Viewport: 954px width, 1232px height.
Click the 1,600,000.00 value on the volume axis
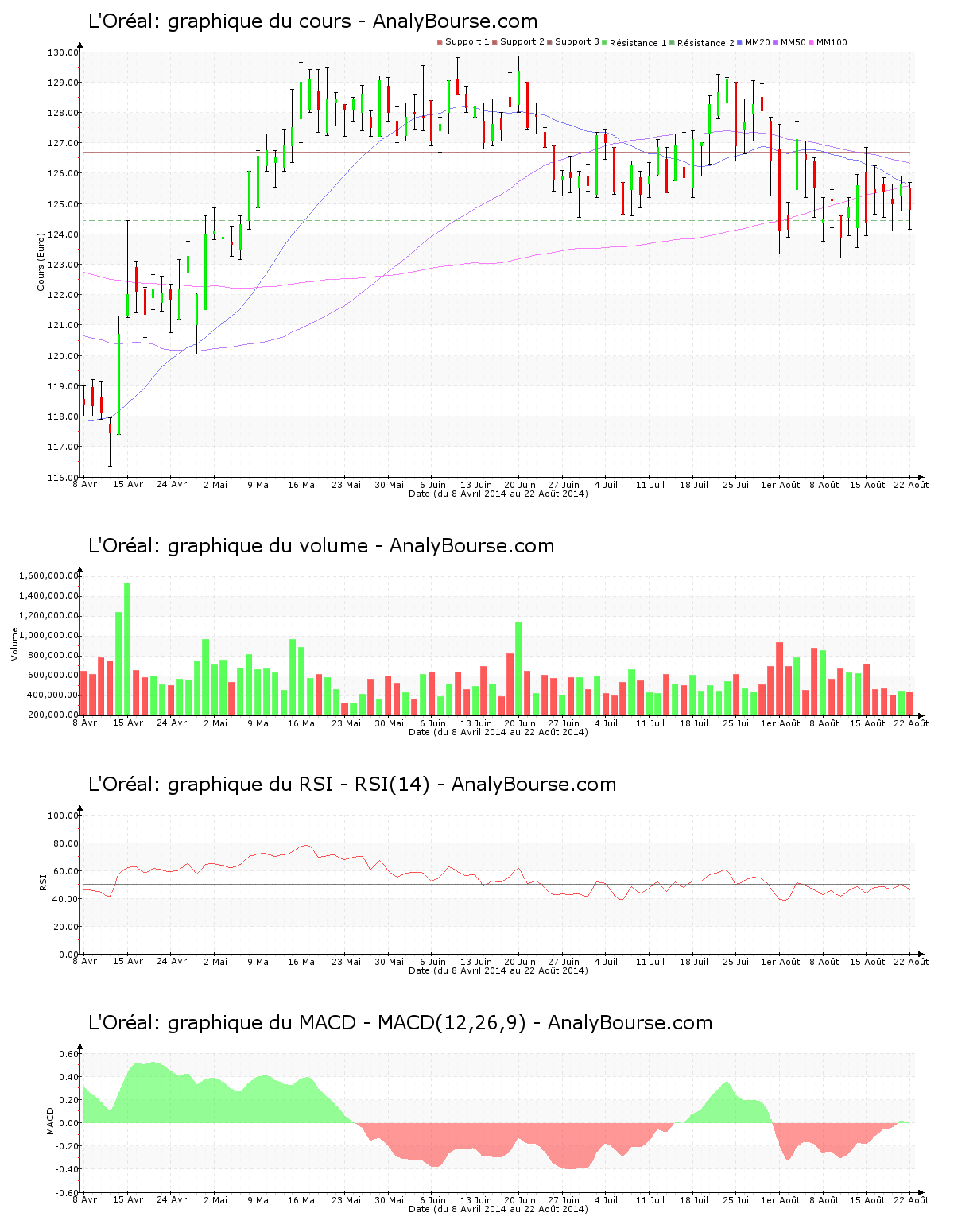[49, 576]
